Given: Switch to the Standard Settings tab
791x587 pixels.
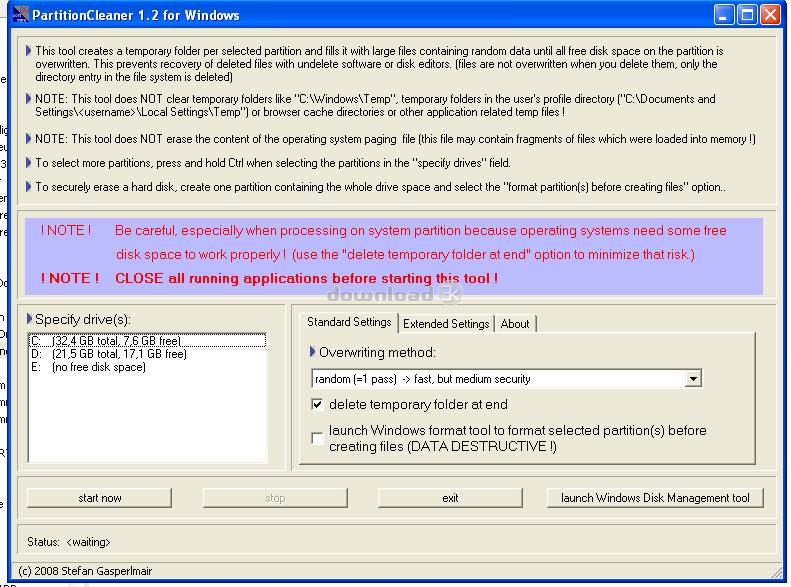Looking at the screenshot, I should 349,322.
